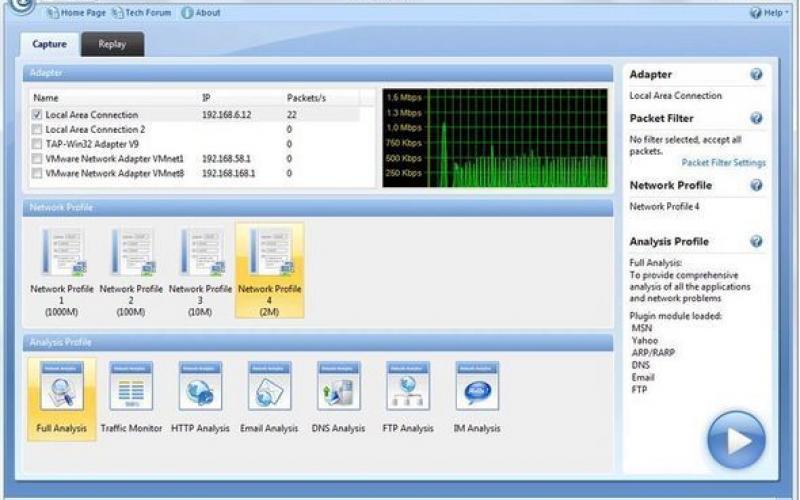Open the Help dropdown menu
Viewport: 800px width, 500px height.
(x=768, y=13)
